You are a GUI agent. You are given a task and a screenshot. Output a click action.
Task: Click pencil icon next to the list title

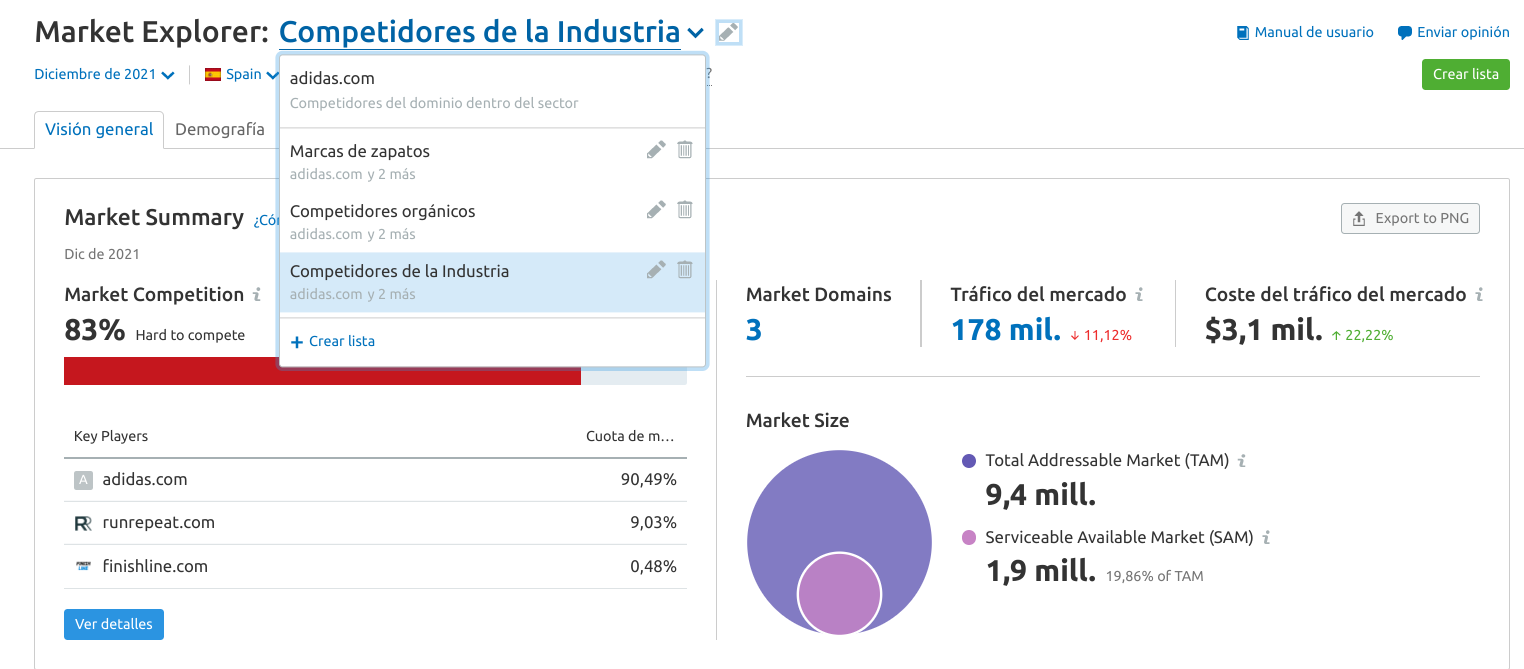729,33
